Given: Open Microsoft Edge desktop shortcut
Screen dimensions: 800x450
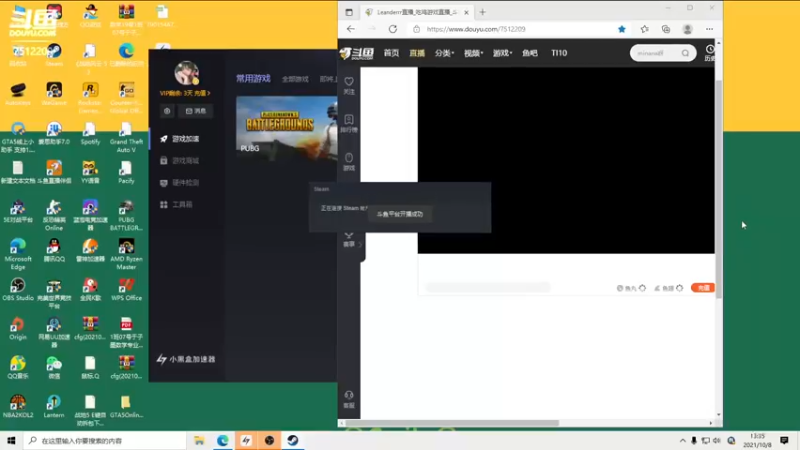Looking at the screenshot, I should [x=18, y=254].
